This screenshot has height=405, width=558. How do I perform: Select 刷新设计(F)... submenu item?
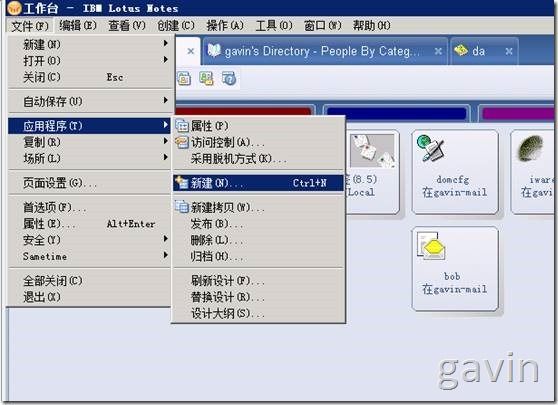[258, 281]
